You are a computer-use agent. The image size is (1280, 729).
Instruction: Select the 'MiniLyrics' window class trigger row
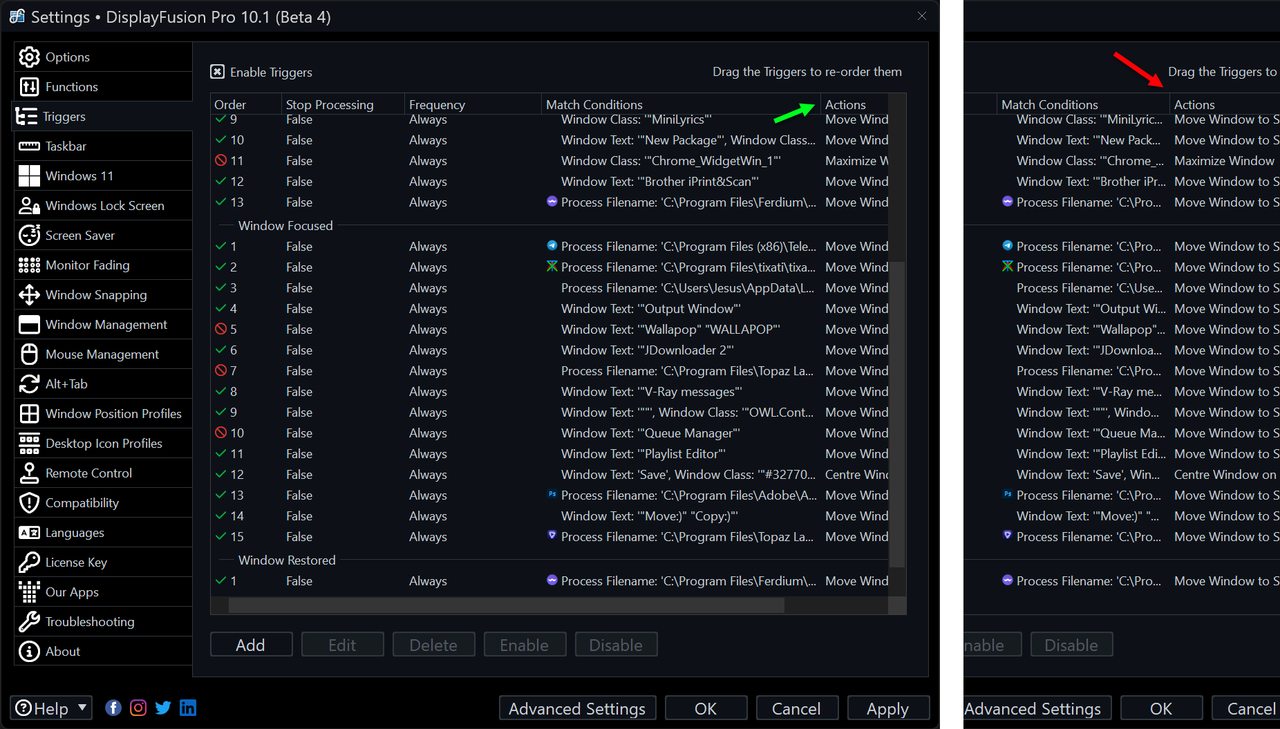point(550,120)
